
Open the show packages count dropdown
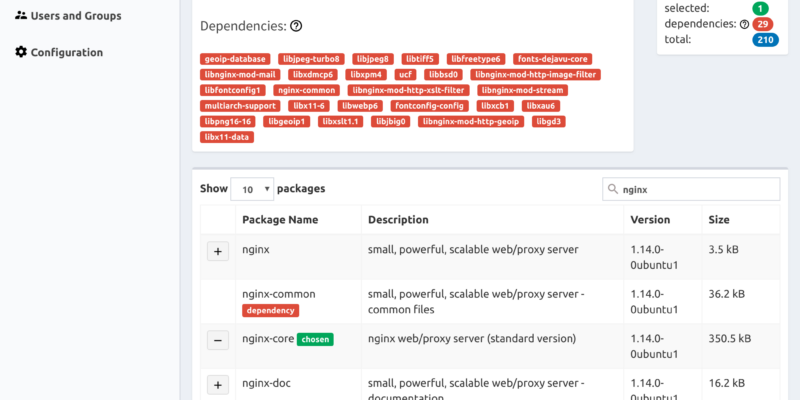pos(251,189)
